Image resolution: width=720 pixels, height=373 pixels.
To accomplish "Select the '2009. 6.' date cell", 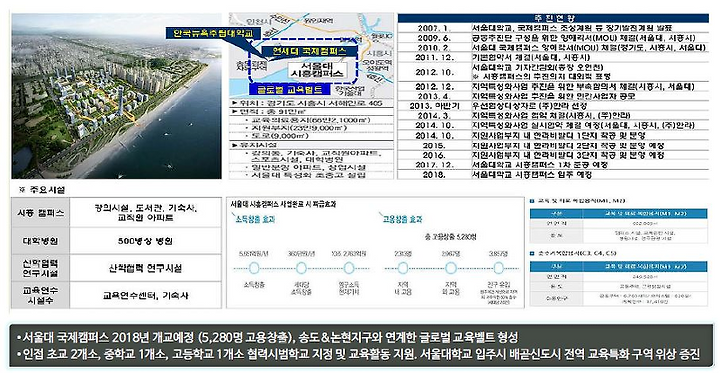I will click(434, 38).
